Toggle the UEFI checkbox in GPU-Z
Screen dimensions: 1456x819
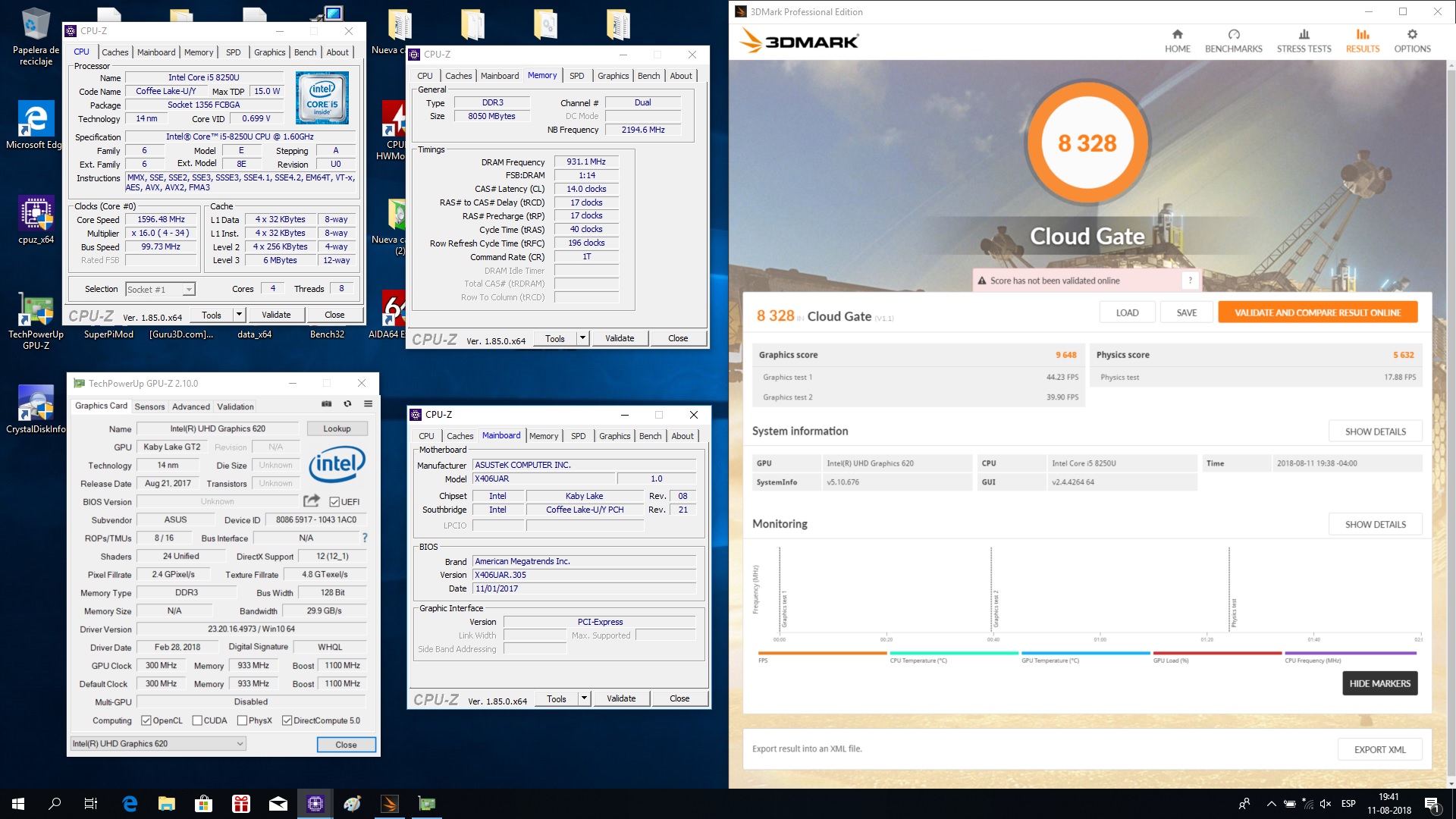(334, 502)
